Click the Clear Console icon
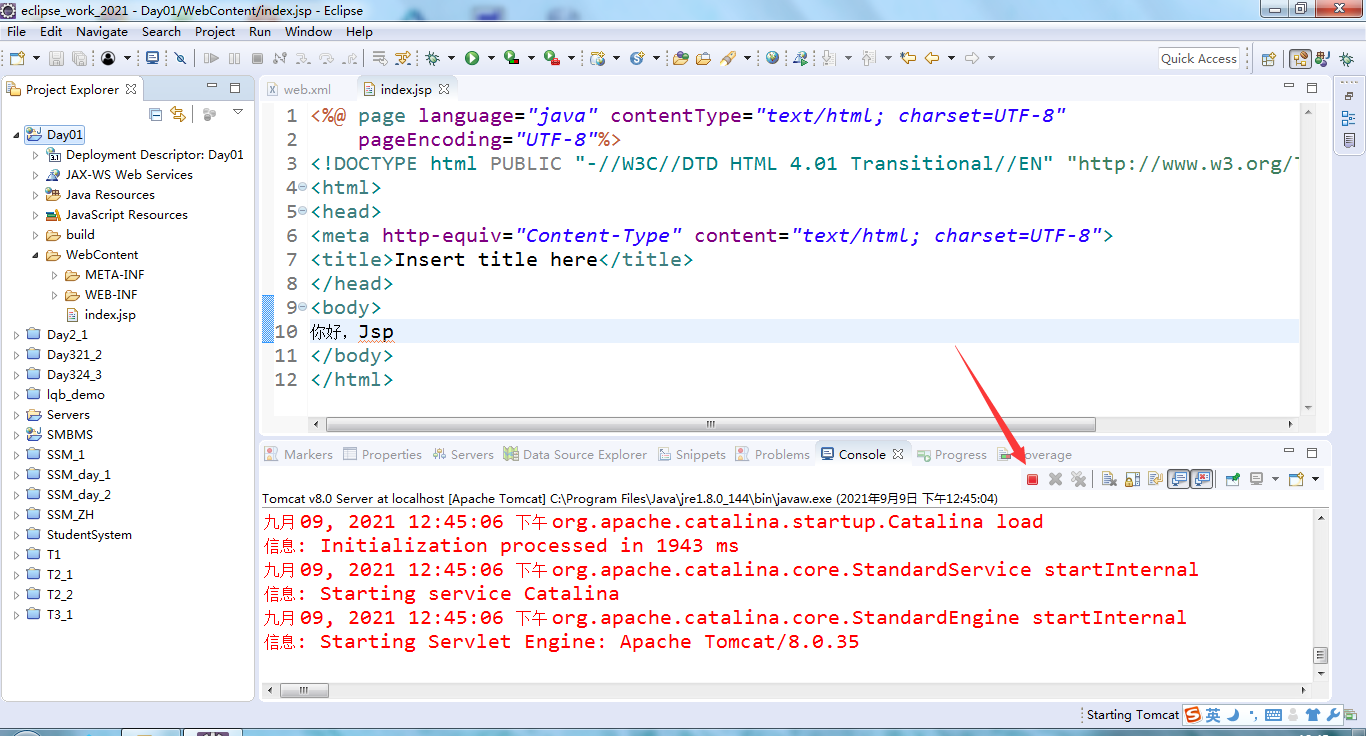This screenshot has width=1366, height=736. [x=1109, y=480]
